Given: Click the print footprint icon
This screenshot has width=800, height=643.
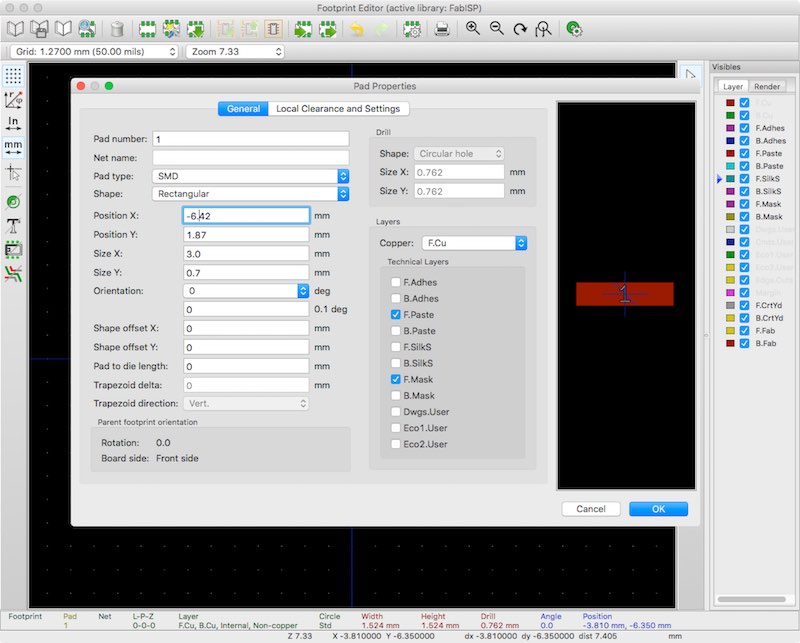Looking at the screenshot, I should (x=440, y=29).
